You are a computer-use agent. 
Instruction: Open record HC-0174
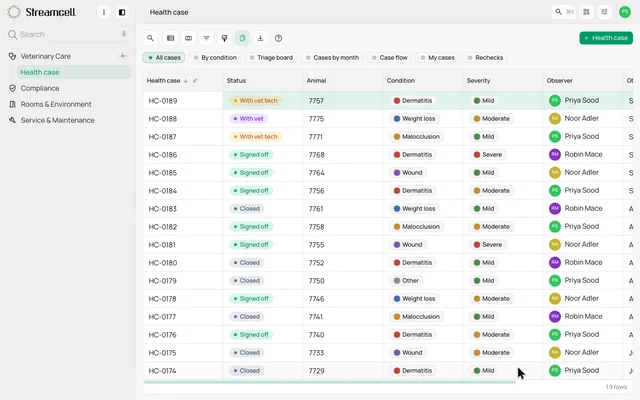click(x=162, y=371)
